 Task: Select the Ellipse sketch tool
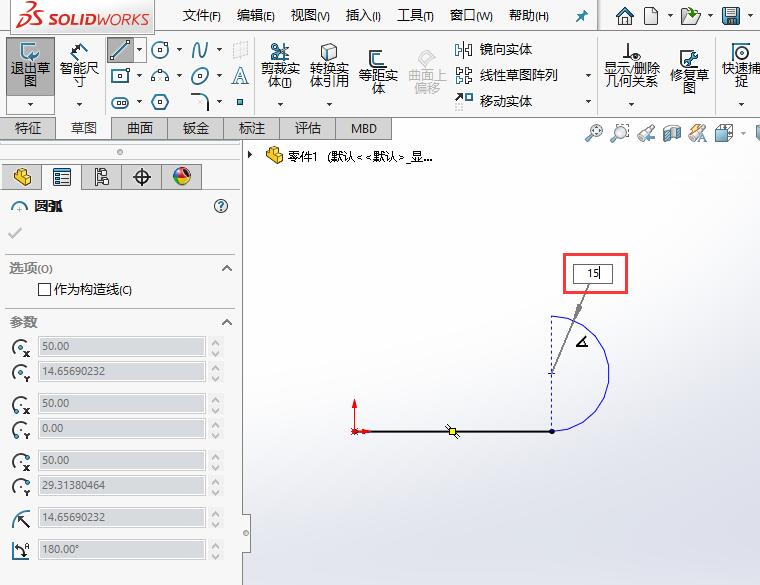[200, 76]
